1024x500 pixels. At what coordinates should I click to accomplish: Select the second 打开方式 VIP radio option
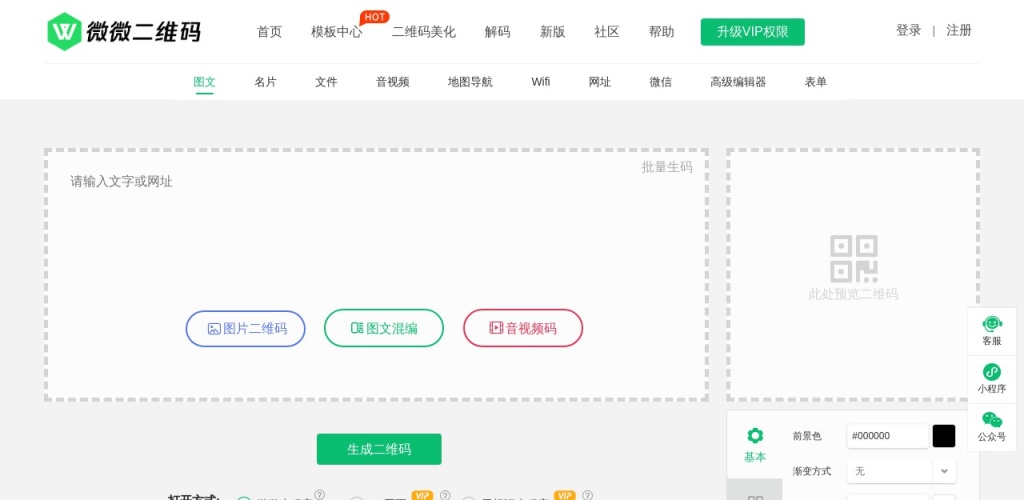tap(356, 498)
